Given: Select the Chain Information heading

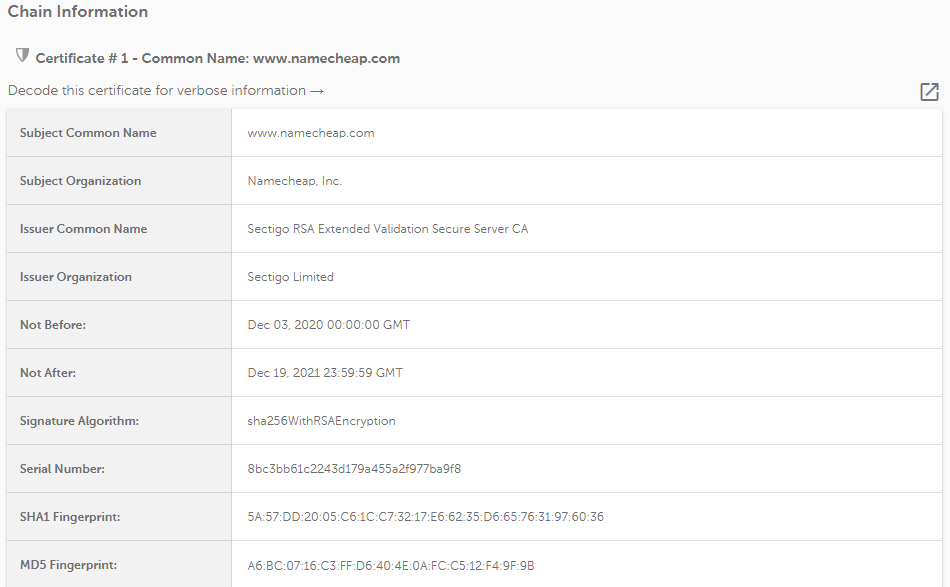Looking at the screenshot, I should (78, 12).
